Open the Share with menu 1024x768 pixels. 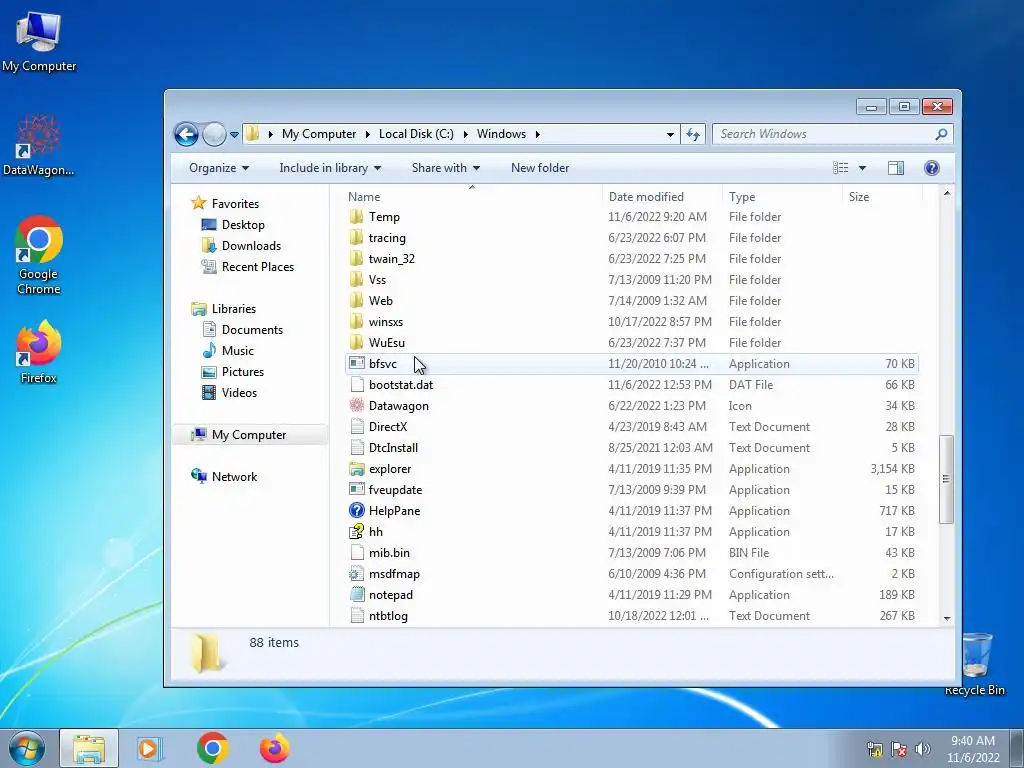(x=445, y=168)
